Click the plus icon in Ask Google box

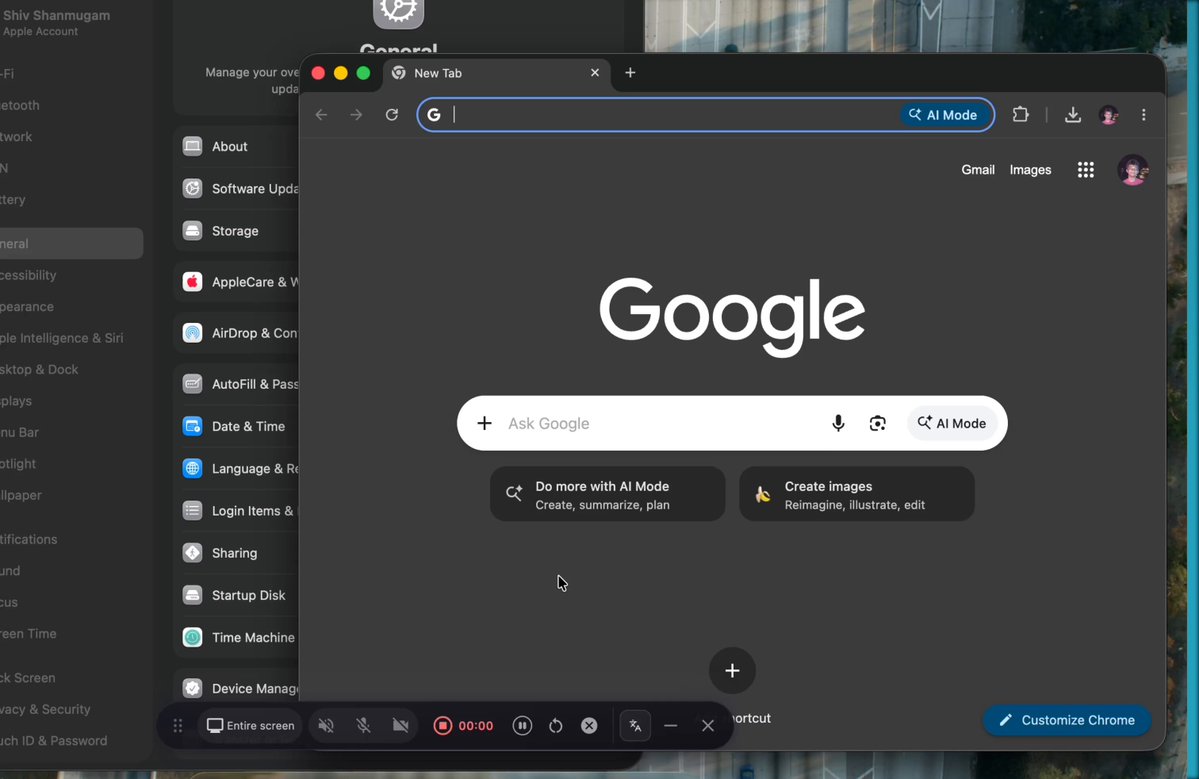(484, 423)
